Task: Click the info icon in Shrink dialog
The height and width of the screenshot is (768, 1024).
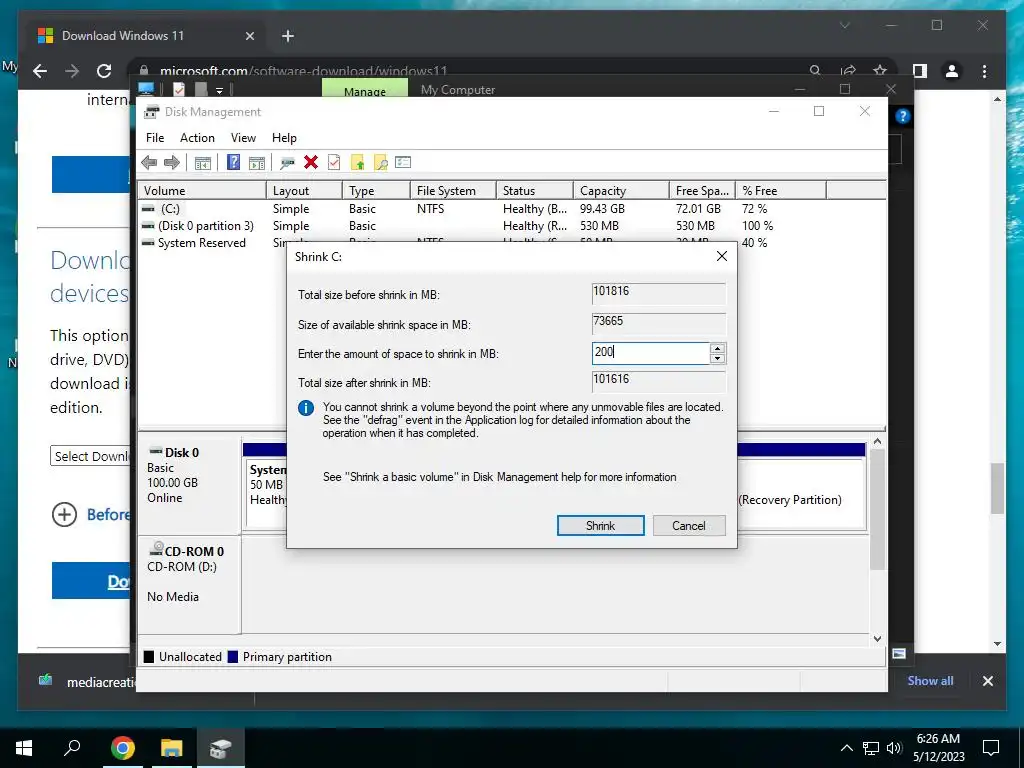Action: (x=306, y=408)
